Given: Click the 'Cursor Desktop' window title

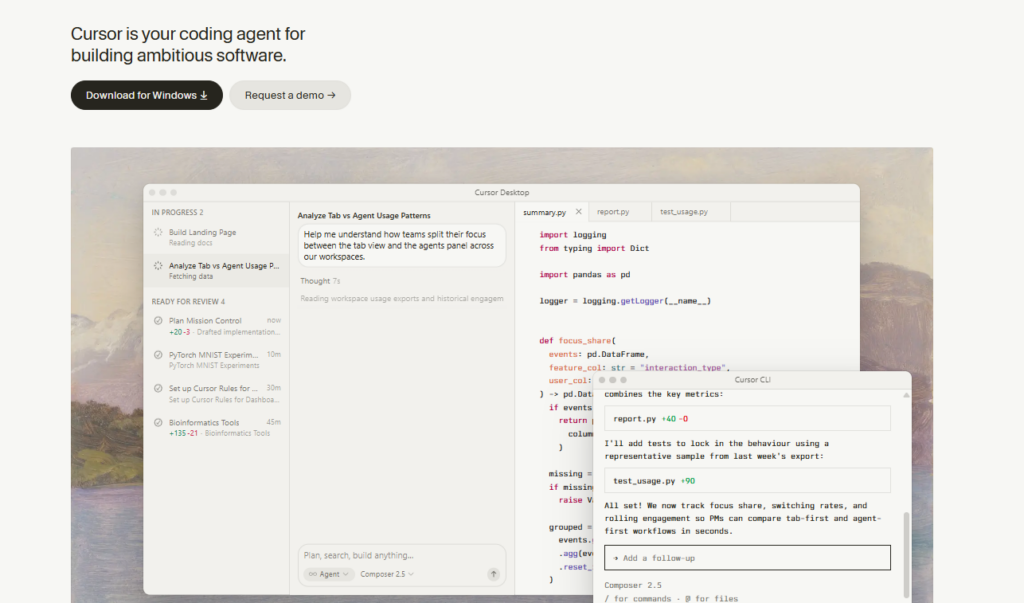Looking at the screenshot, I should pos(502,193).
